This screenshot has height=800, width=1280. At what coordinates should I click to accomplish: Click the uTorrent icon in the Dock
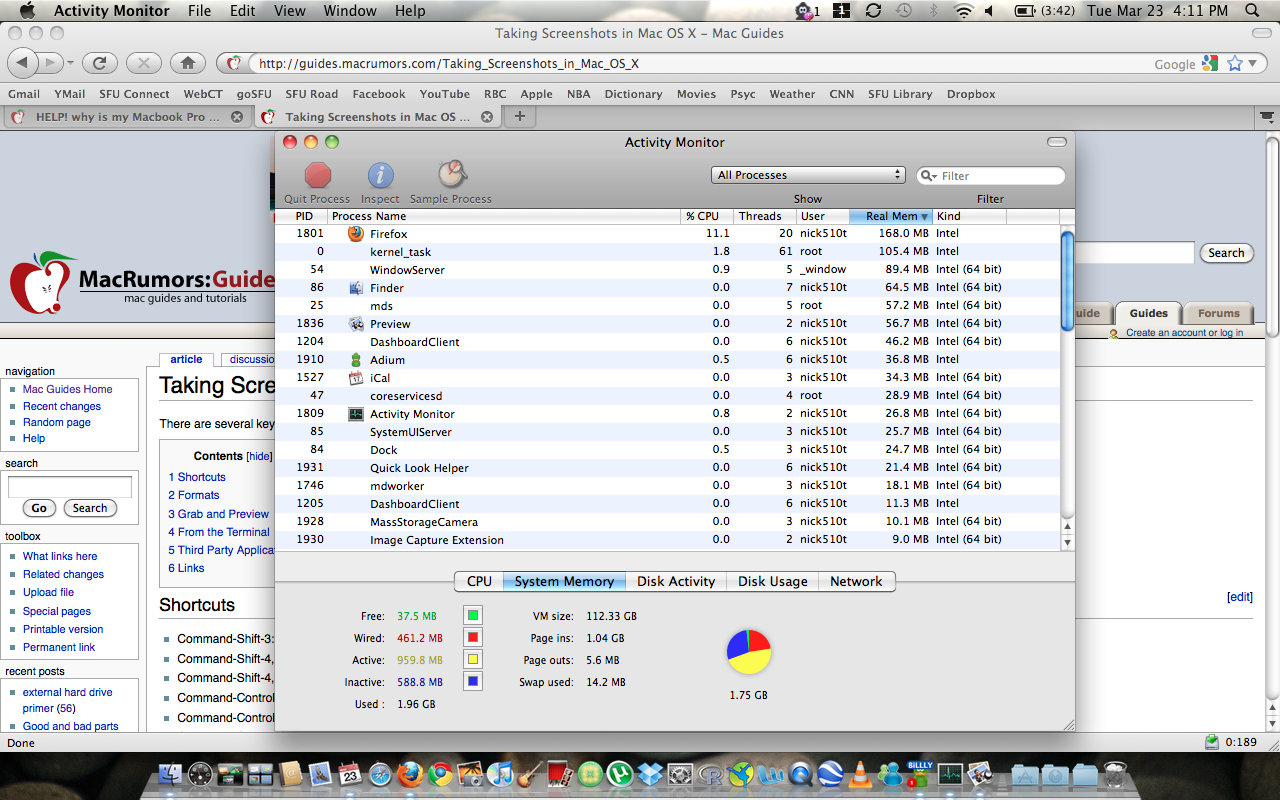(621, 774)
